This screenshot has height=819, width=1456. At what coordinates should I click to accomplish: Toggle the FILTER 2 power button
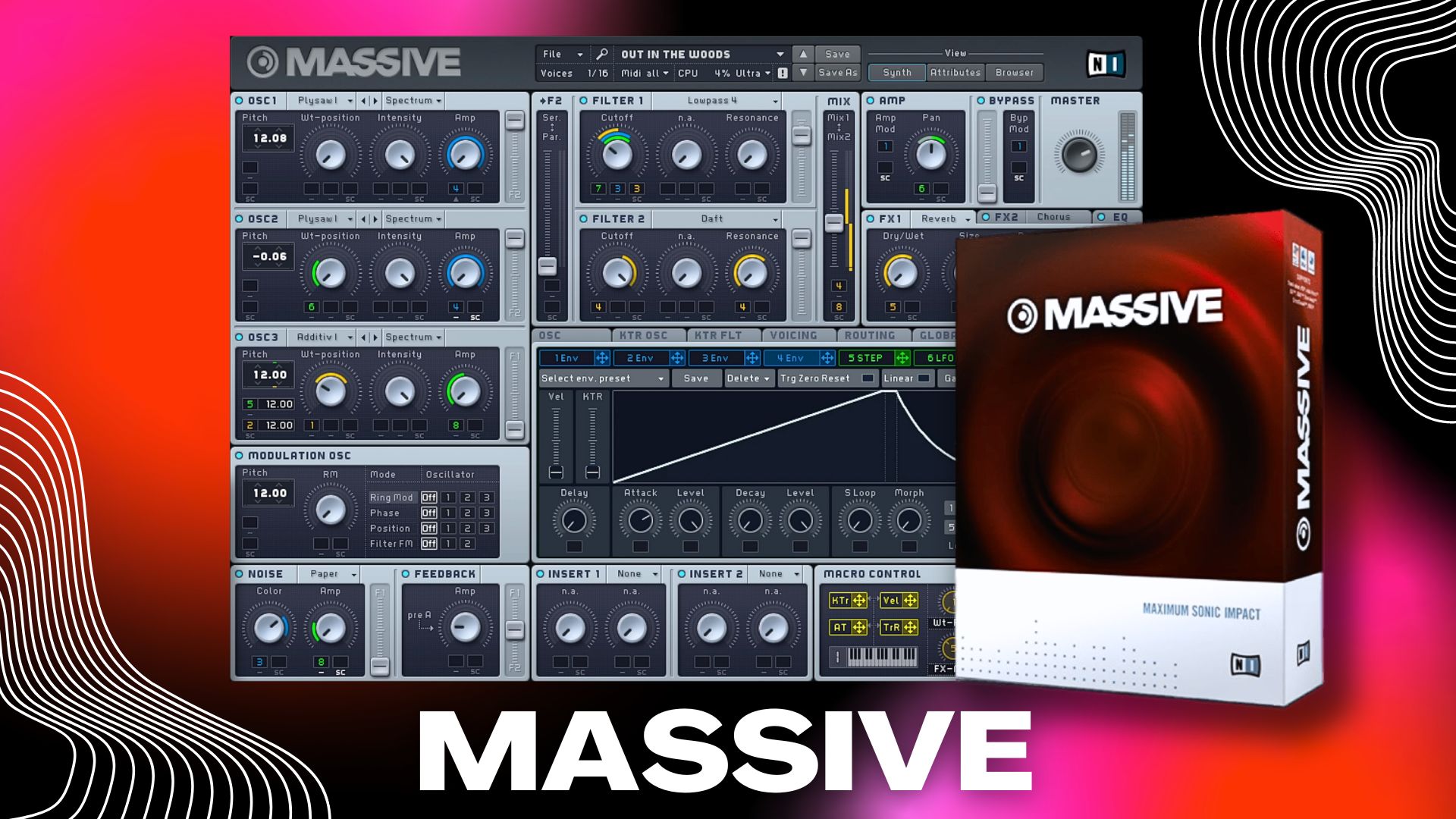(583, 219)
